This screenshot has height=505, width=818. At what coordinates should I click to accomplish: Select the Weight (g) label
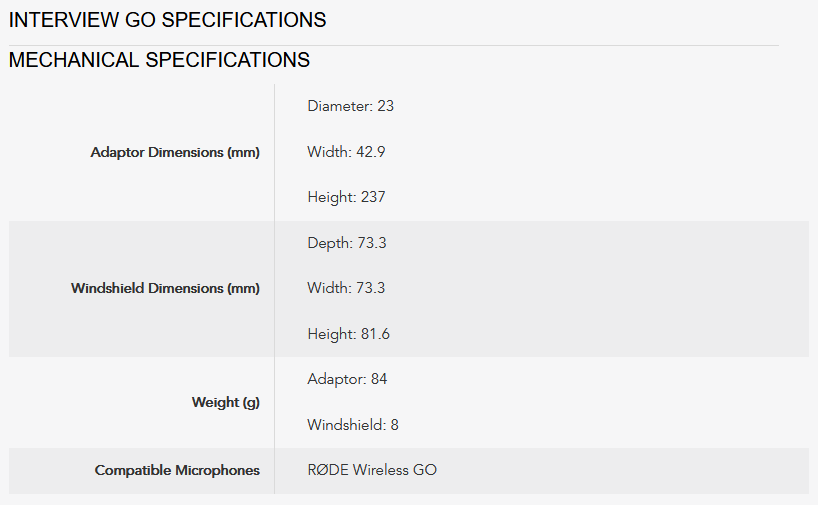click(225, 402)
